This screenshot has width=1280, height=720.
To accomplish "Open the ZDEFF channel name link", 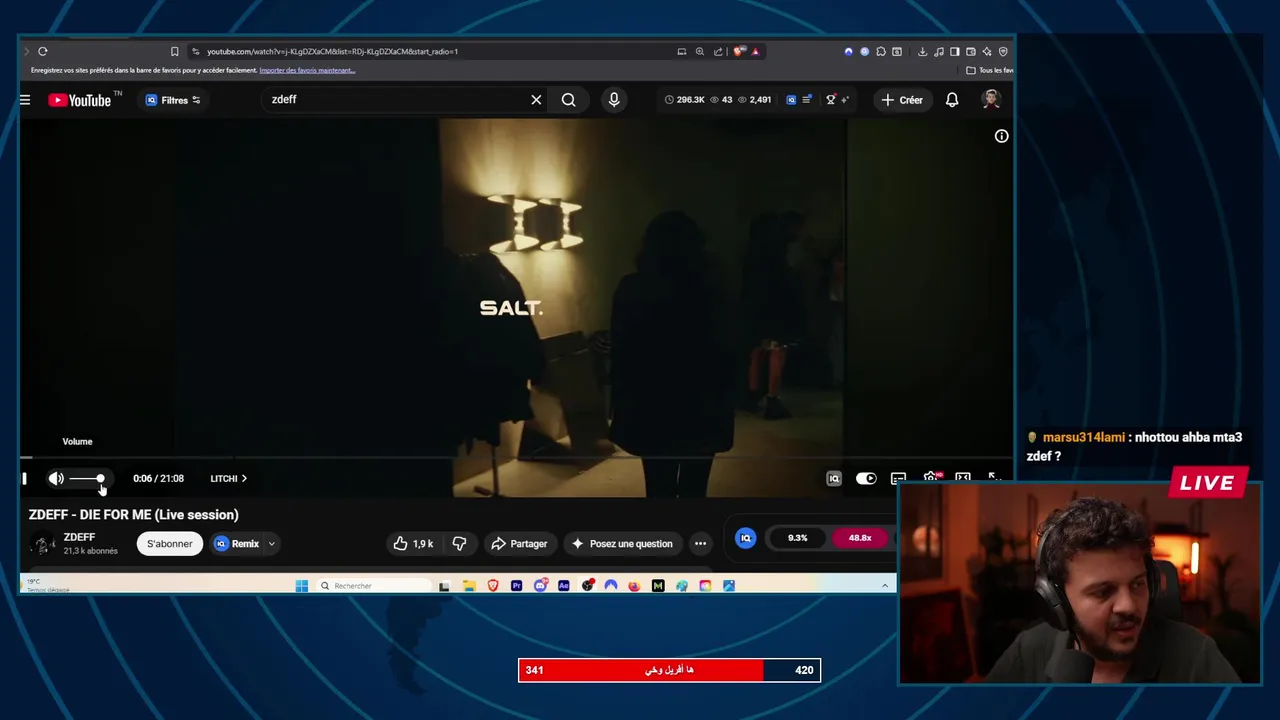I will pos(79,537).
